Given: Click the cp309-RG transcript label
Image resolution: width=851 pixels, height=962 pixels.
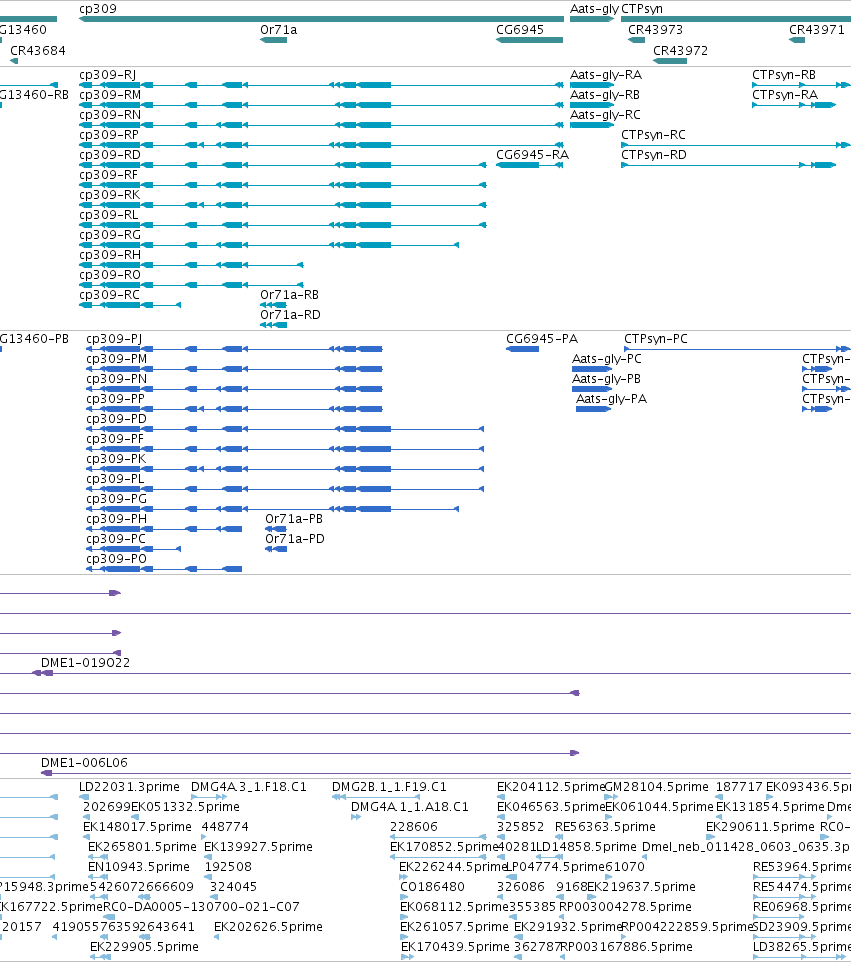Looking at the screenshot, I should 110,235.
